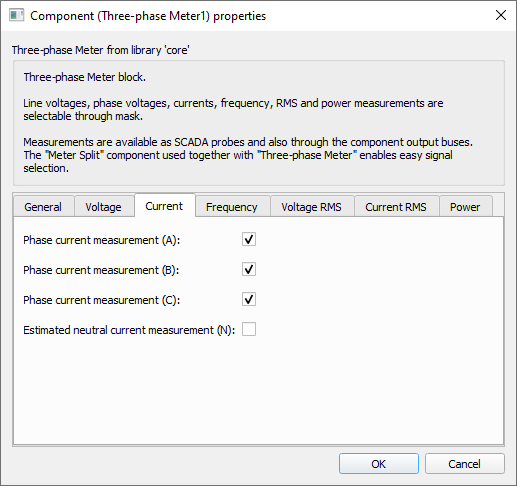This screenshot has height=486, width=517.
Task: Uncheck Phase current measurement (A)
Action: [x=249, y=239]
